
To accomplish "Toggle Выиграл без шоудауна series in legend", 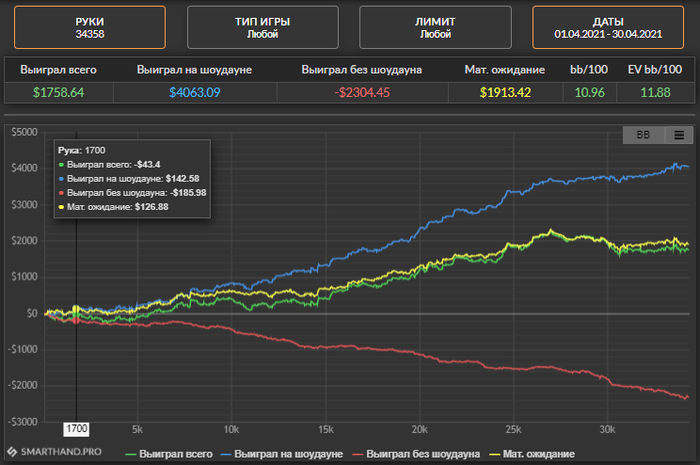I will coord(417,454).
